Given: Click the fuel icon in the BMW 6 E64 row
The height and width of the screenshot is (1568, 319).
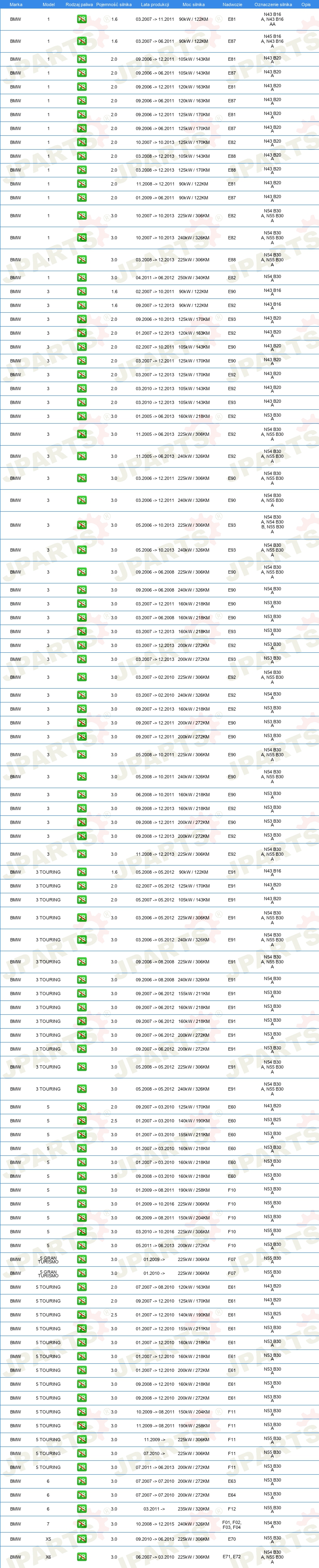Looking at the screenshot, I should 82,1495.
